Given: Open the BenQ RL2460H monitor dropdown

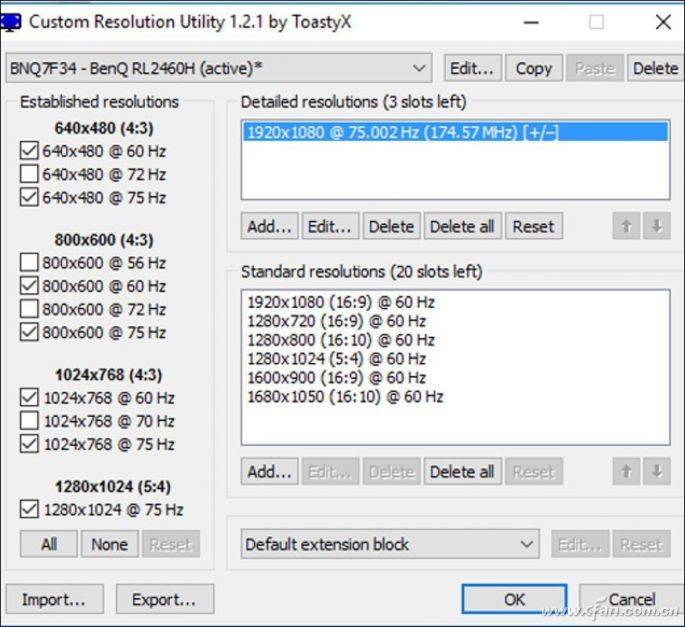Looking at the screenshot, I should point(219,68).
